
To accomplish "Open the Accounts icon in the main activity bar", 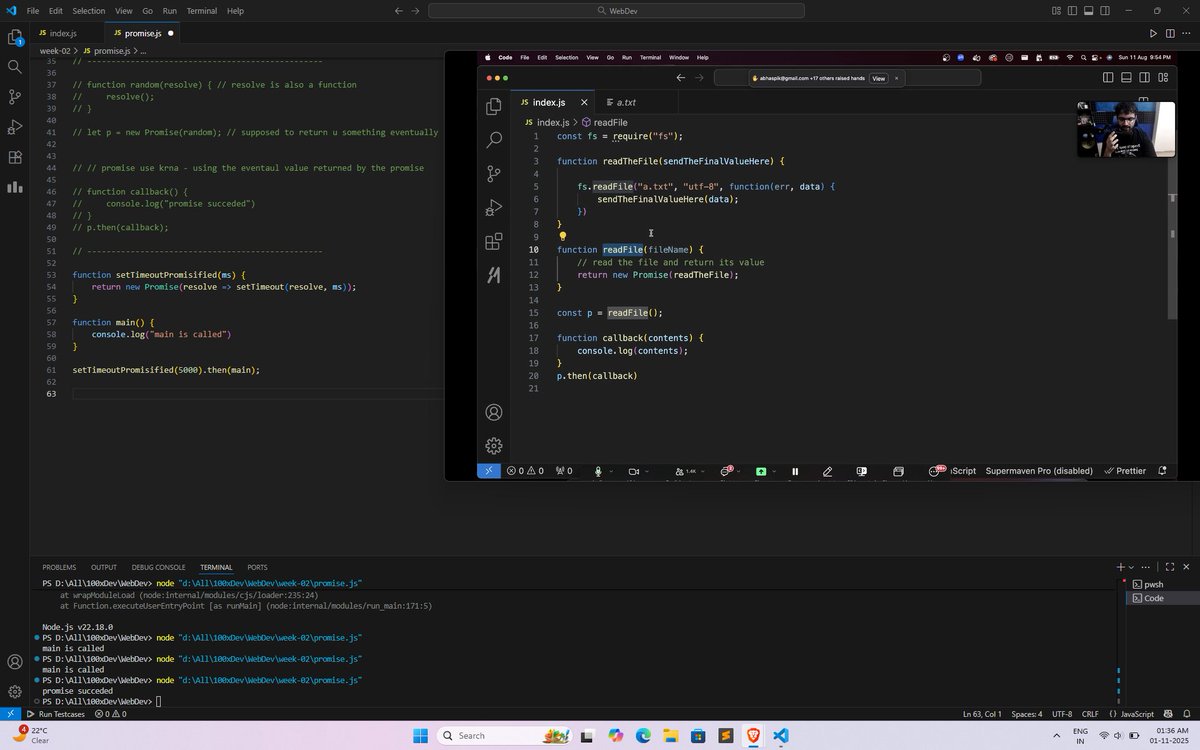I will [15, 661].
